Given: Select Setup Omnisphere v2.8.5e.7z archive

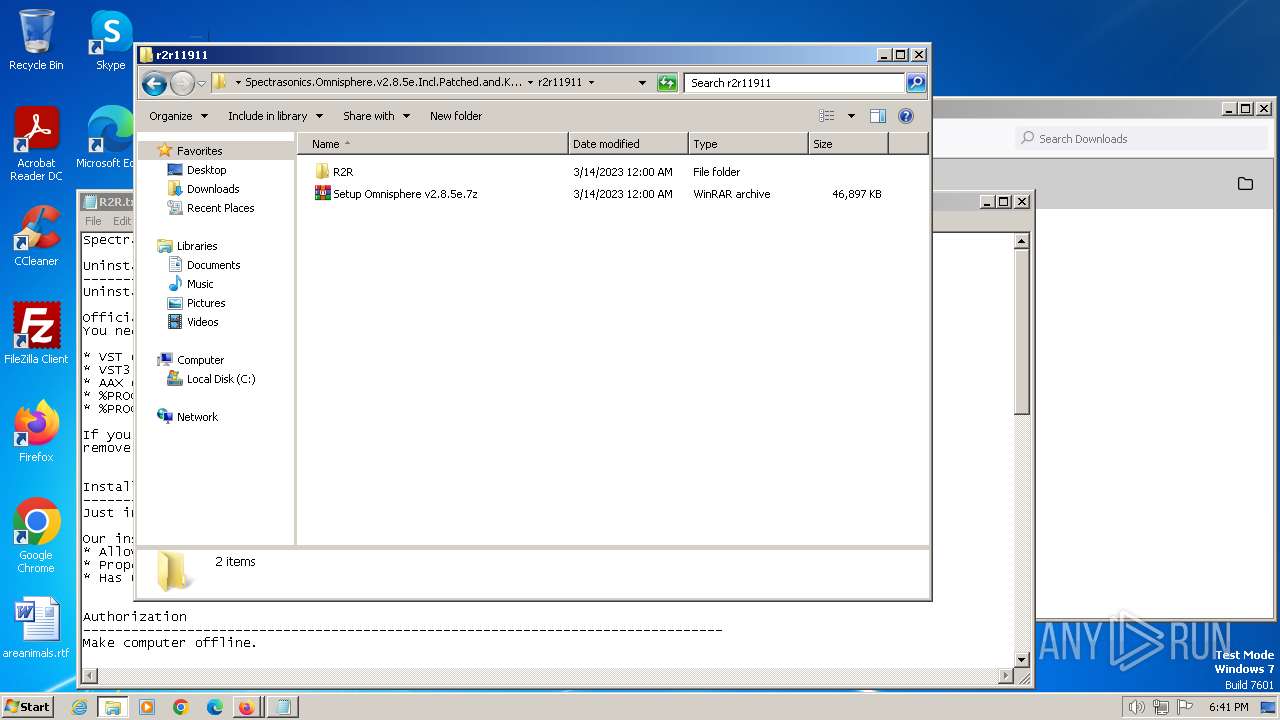Looking at the screenshot, I should coord(396,194).
